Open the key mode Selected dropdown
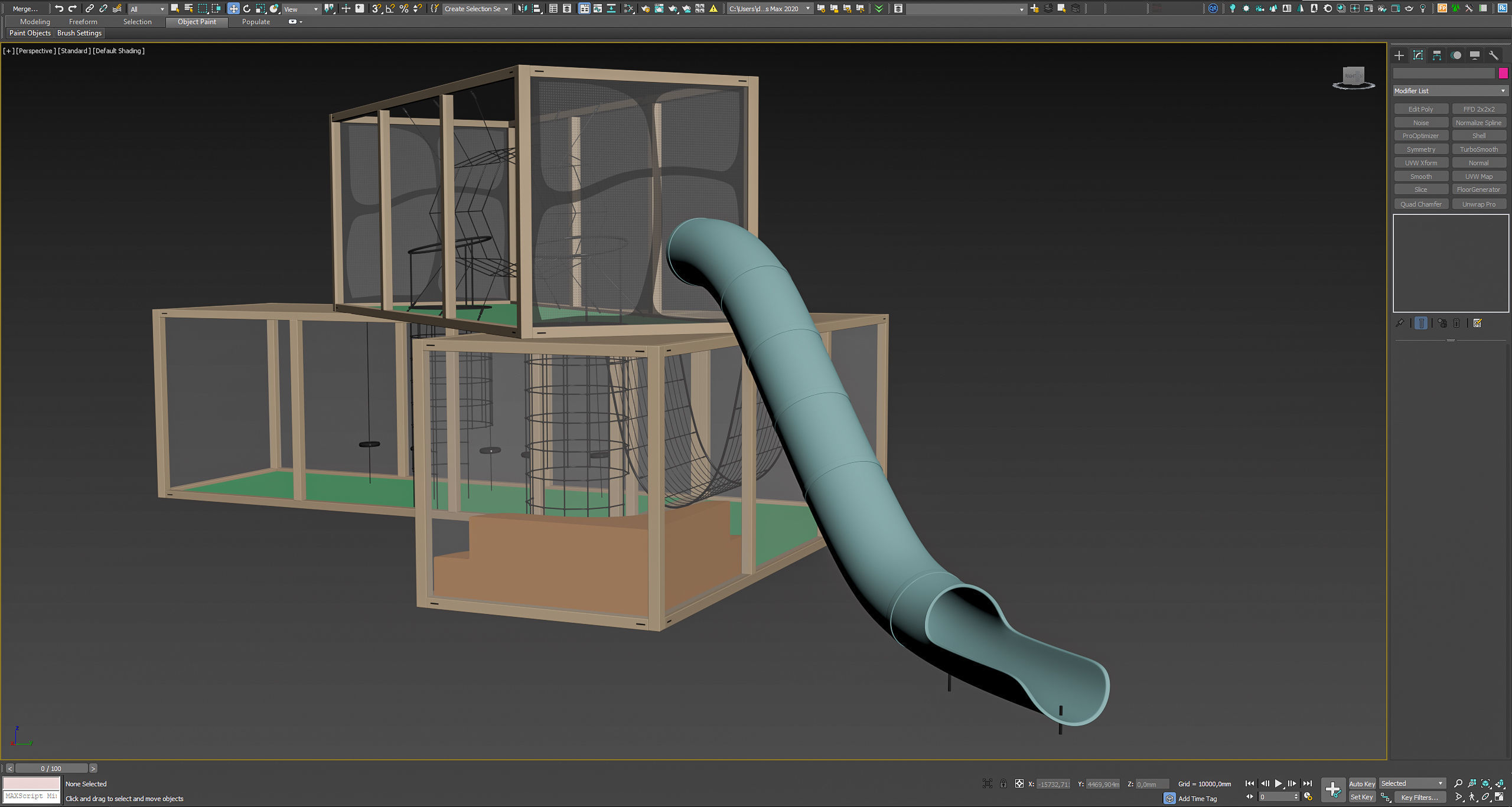 (1412, 783)
